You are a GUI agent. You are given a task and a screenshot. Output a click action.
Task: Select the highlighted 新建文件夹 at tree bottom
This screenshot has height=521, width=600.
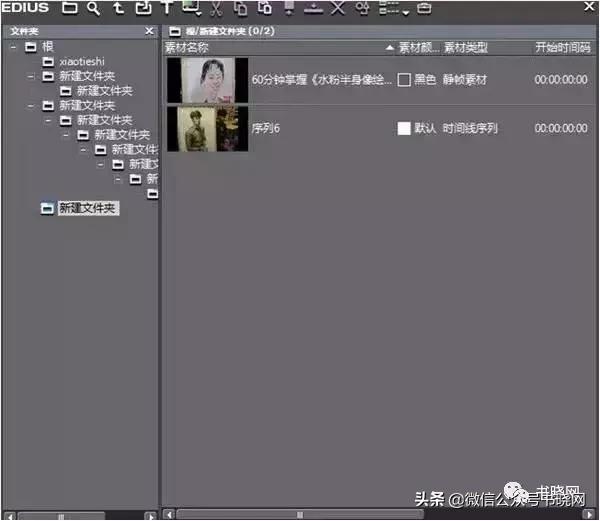pyautogui.click(x=87, y=208)
